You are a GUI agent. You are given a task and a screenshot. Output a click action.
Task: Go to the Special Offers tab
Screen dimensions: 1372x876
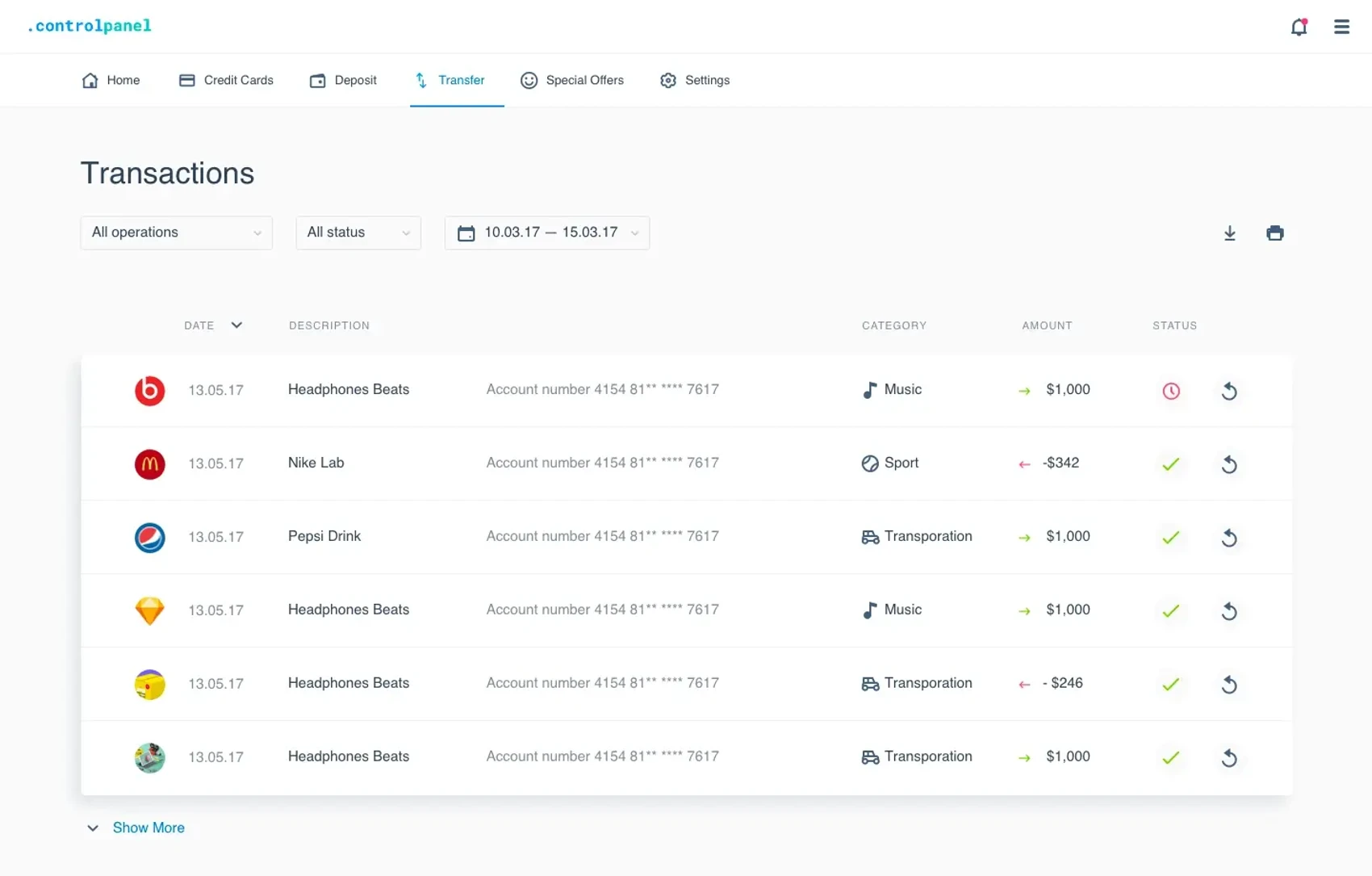(572, 80)
